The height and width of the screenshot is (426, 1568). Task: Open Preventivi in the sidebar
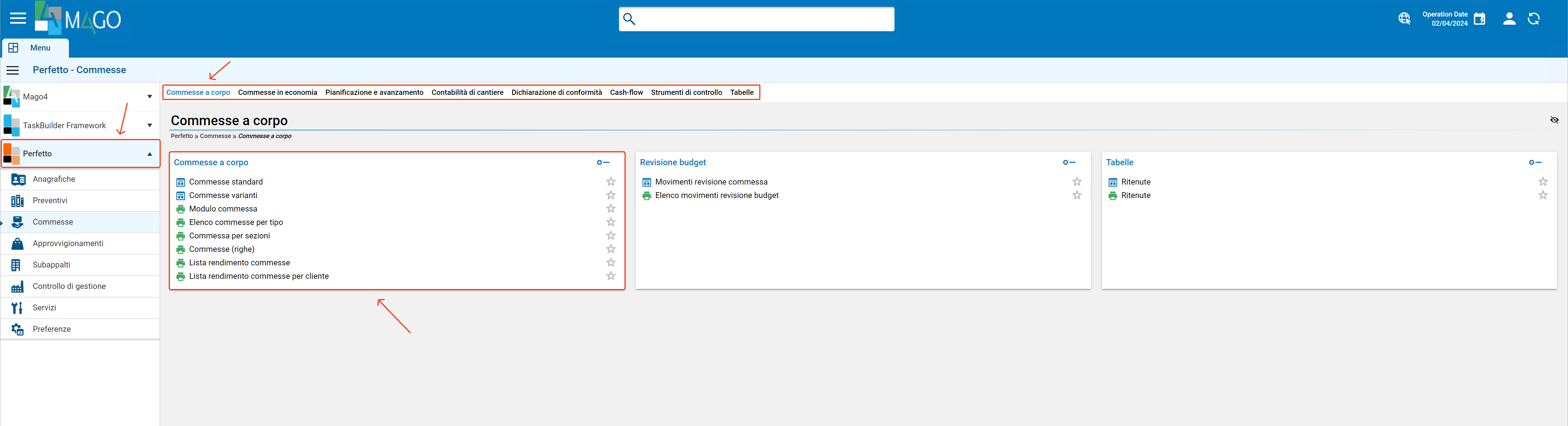[x=80, y=200]
